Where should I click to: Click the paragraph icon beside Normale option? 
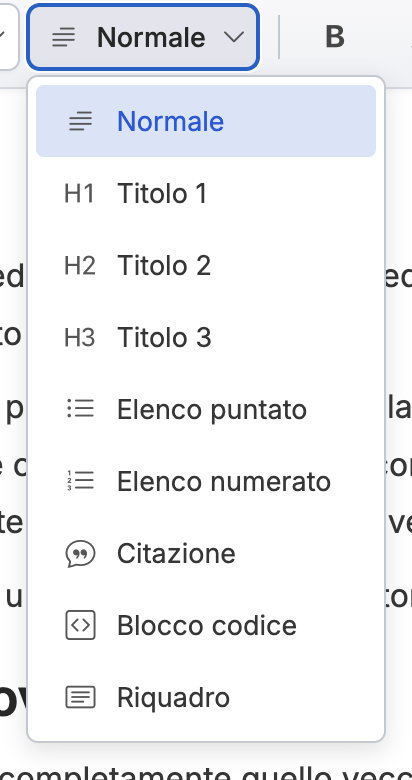click(80, 121)
